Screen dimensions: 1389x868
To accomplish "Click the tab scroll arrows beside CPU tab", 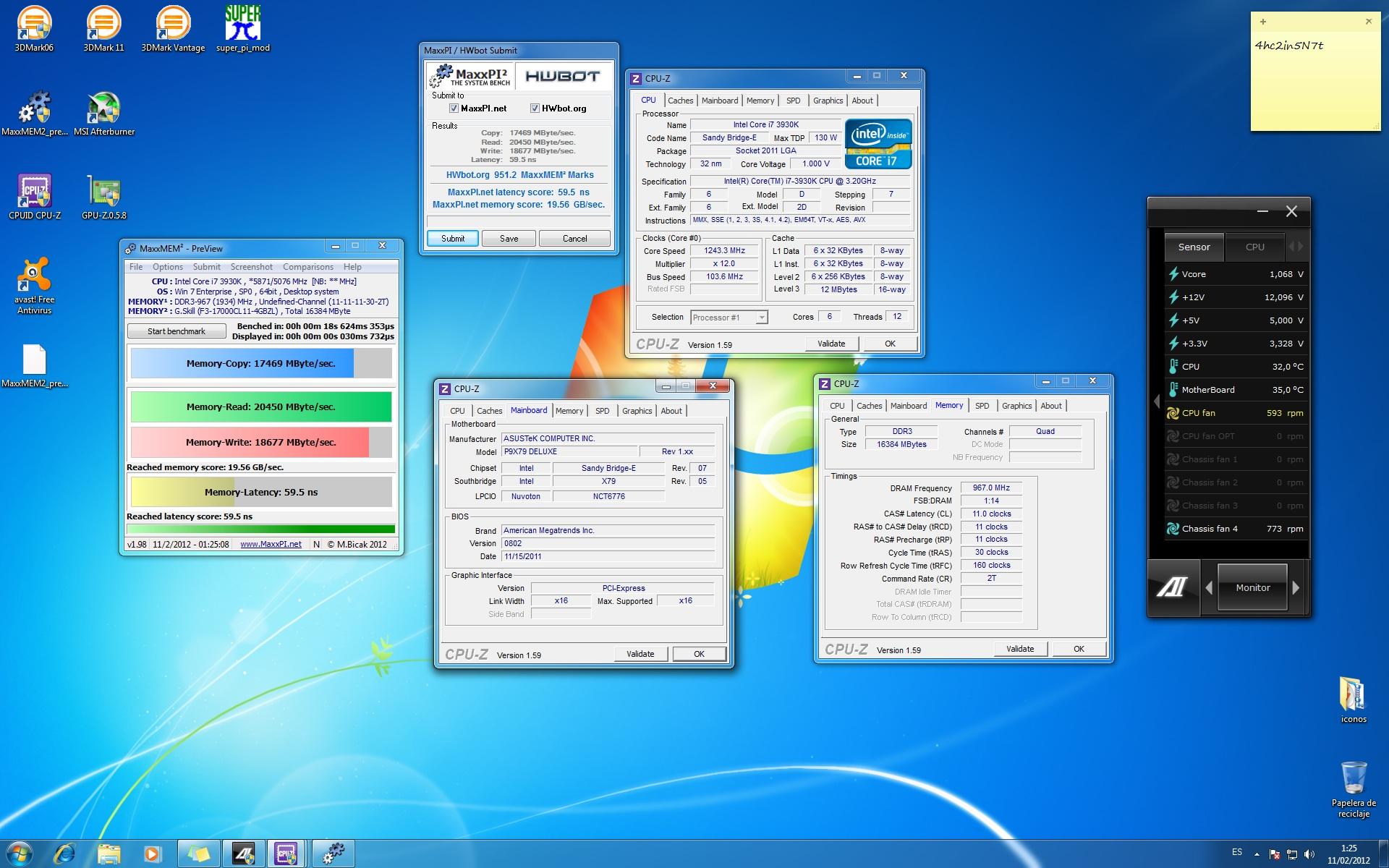I will point(1296,247).
